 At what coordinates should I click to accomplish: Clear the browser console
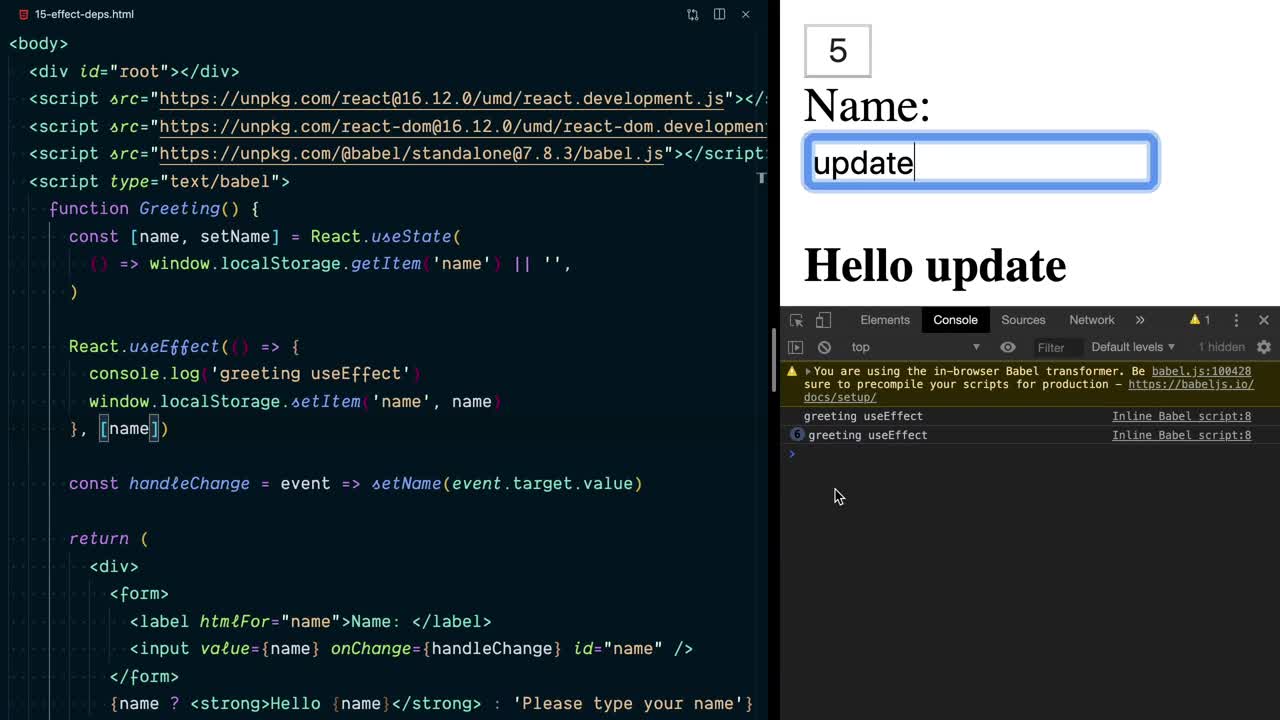824,347
